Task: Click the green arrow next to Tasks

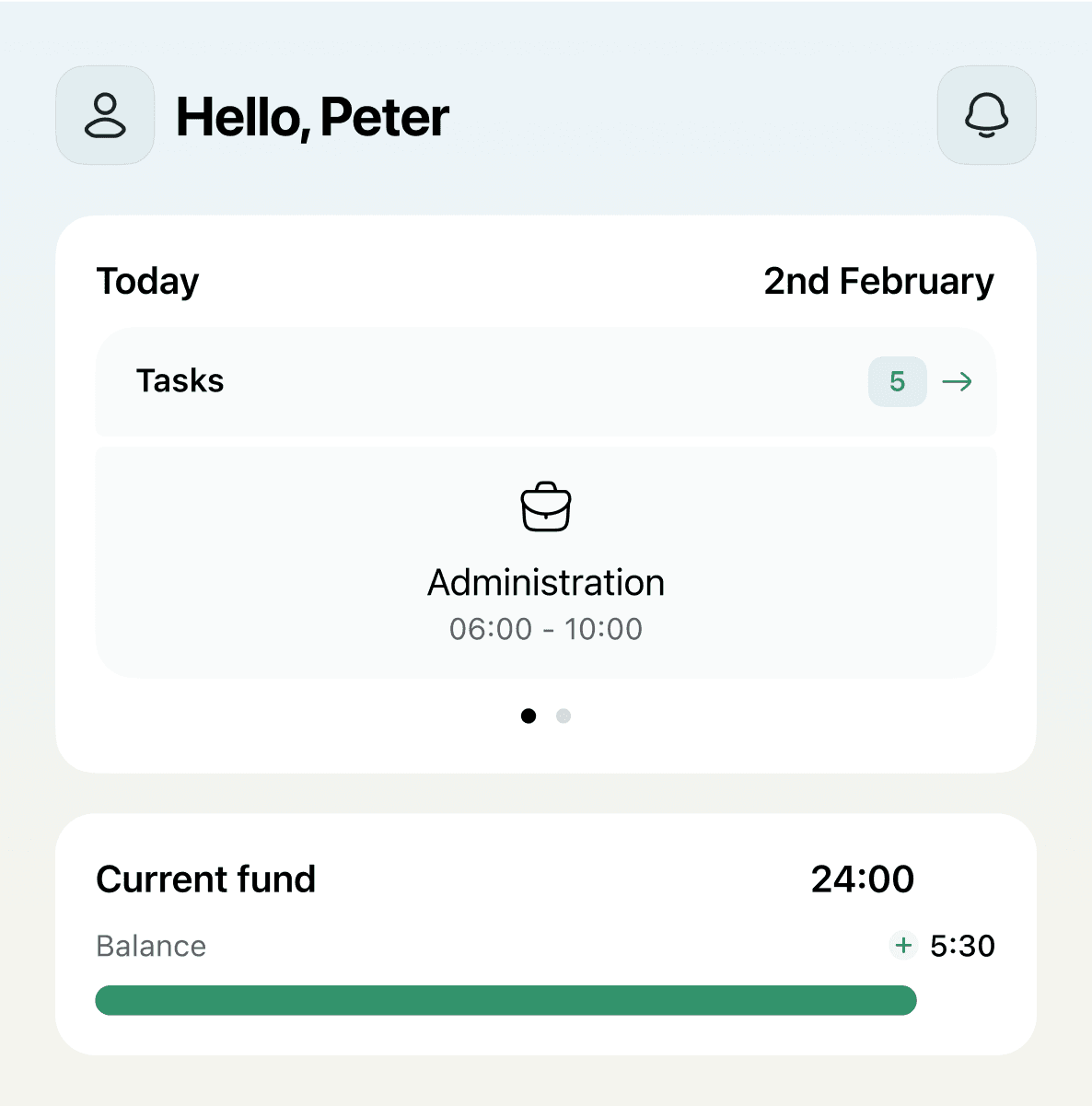Action: (x=958, y=381)
